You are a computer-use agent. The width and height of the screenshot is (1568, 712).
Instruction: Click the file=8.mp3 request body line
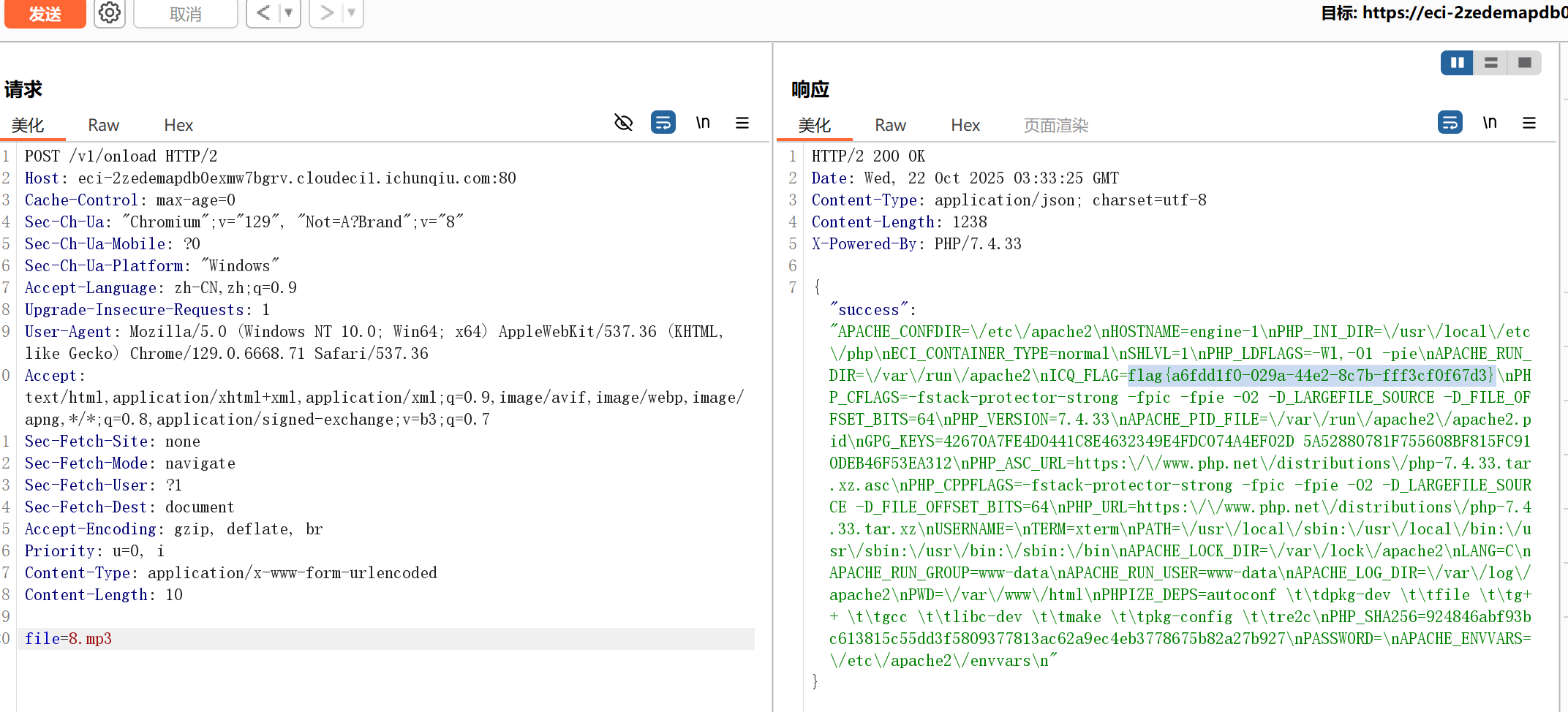(69, 638)
